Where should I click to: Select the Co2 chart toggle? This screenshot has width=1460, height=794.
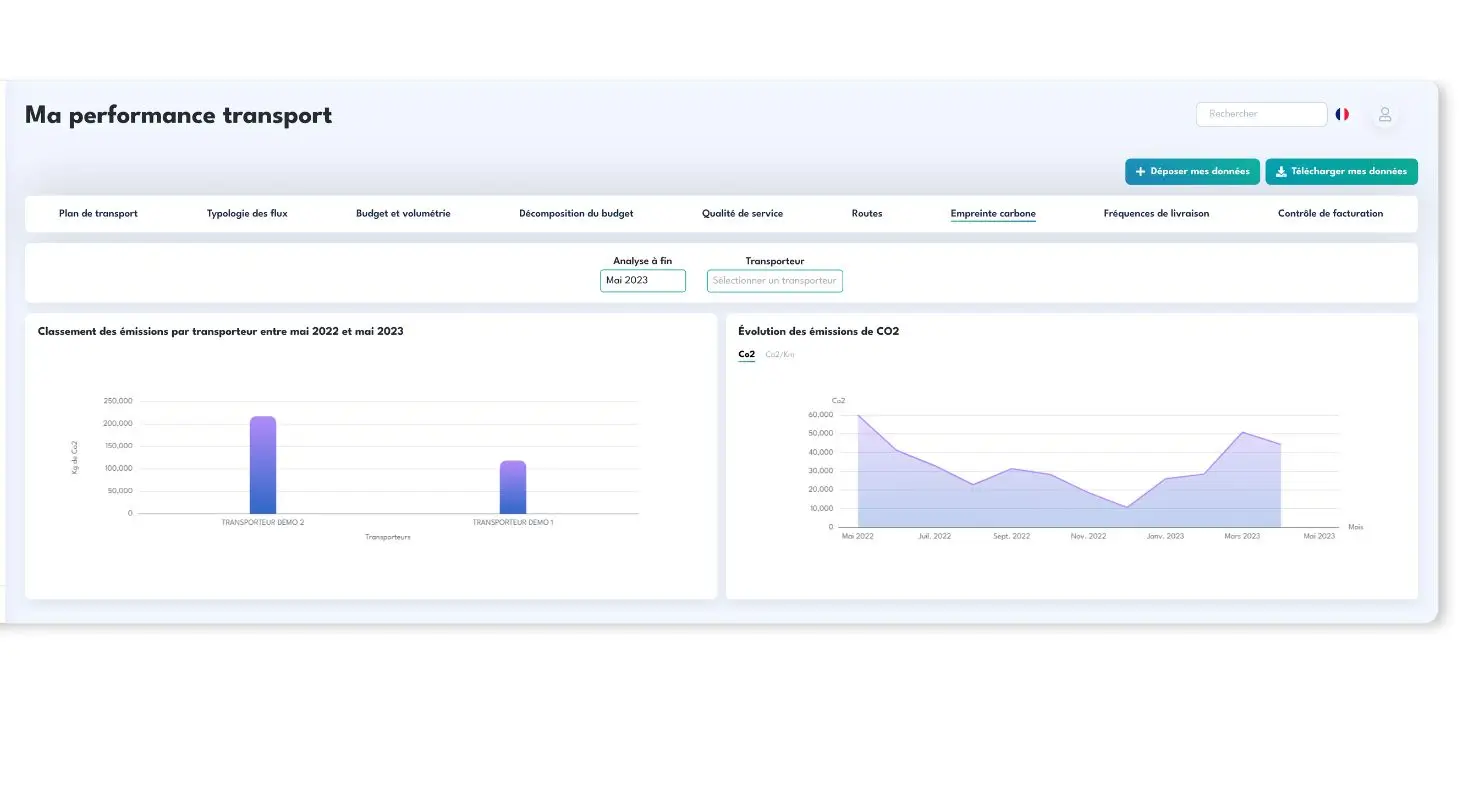747,355
